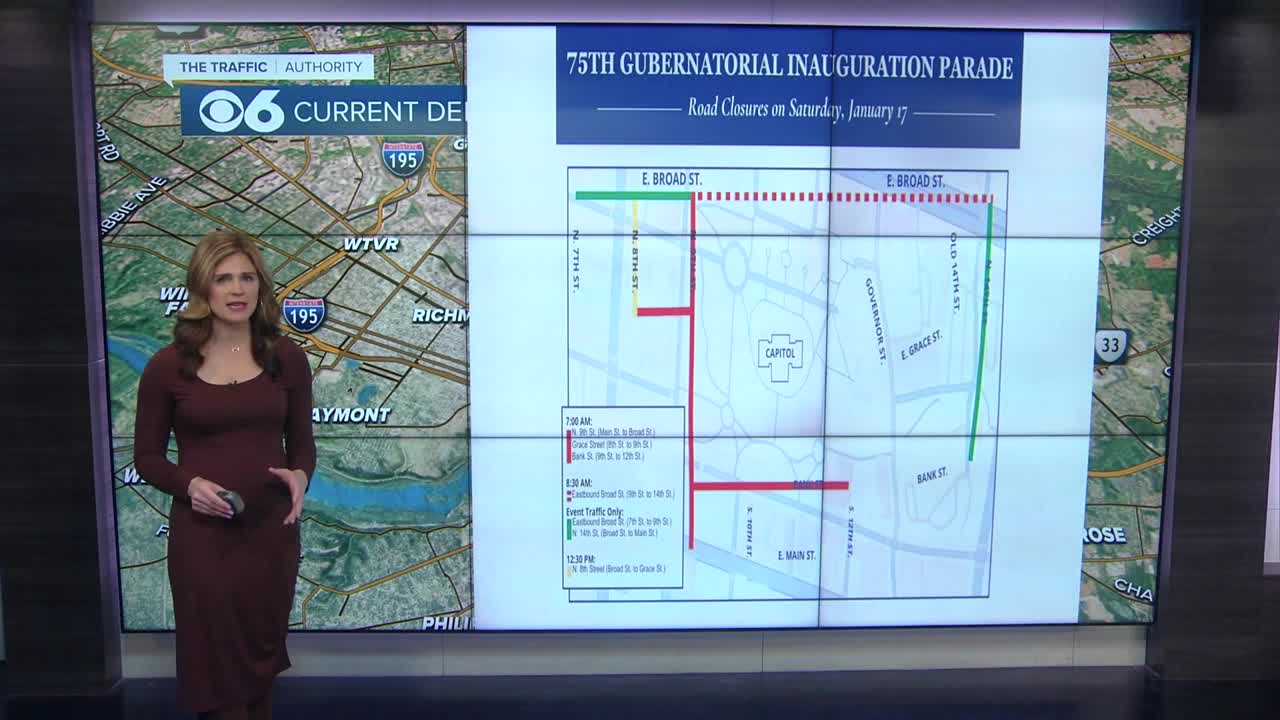Viewport: 1280px width, 720px height.
Task: Click the circular plaza north of Capitol
Action: pyautogui.click(x=736, y=267)
